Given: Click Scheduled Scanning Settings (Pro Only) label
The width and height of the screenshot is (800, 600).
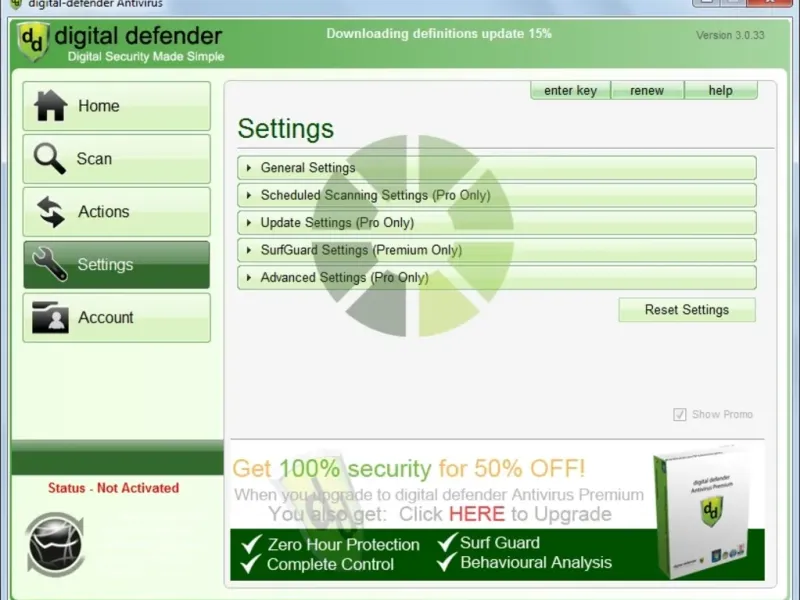Looking at the screenshot, I should click(x=376, y=195).
